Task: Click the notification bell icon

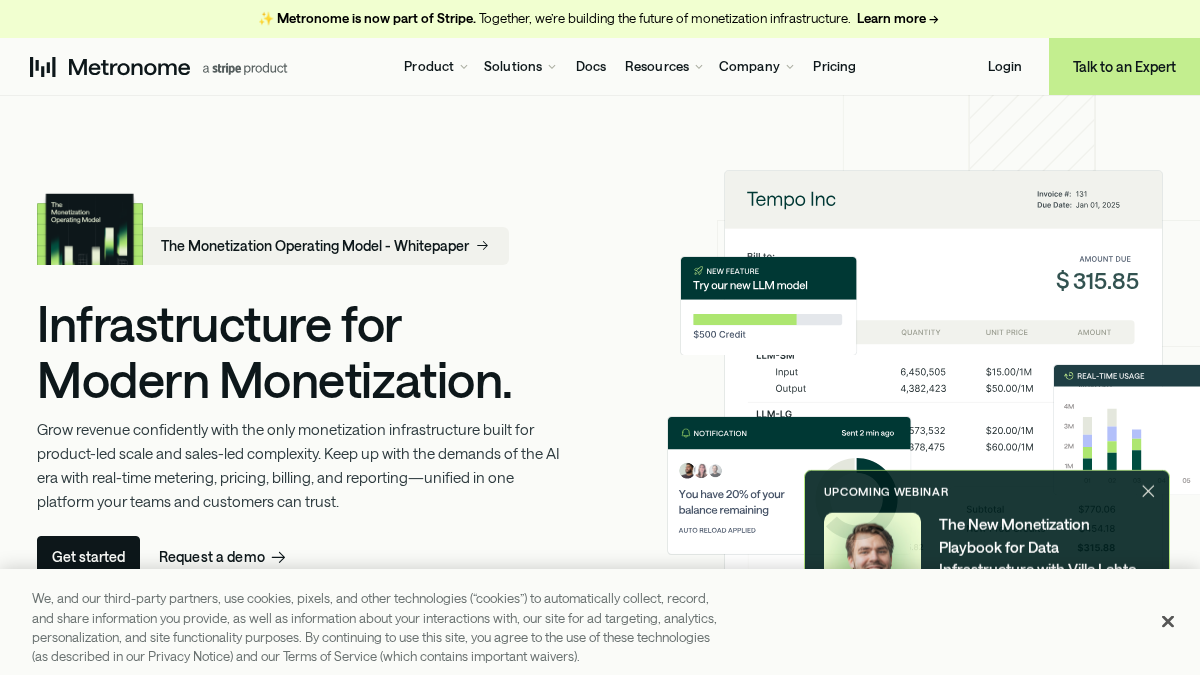Action: [x=686, y=433]
